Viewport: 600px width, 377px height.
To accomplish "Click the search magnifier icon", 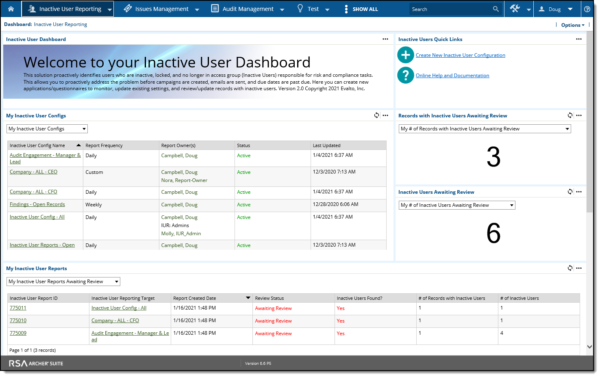I will (x=496, y=9).
